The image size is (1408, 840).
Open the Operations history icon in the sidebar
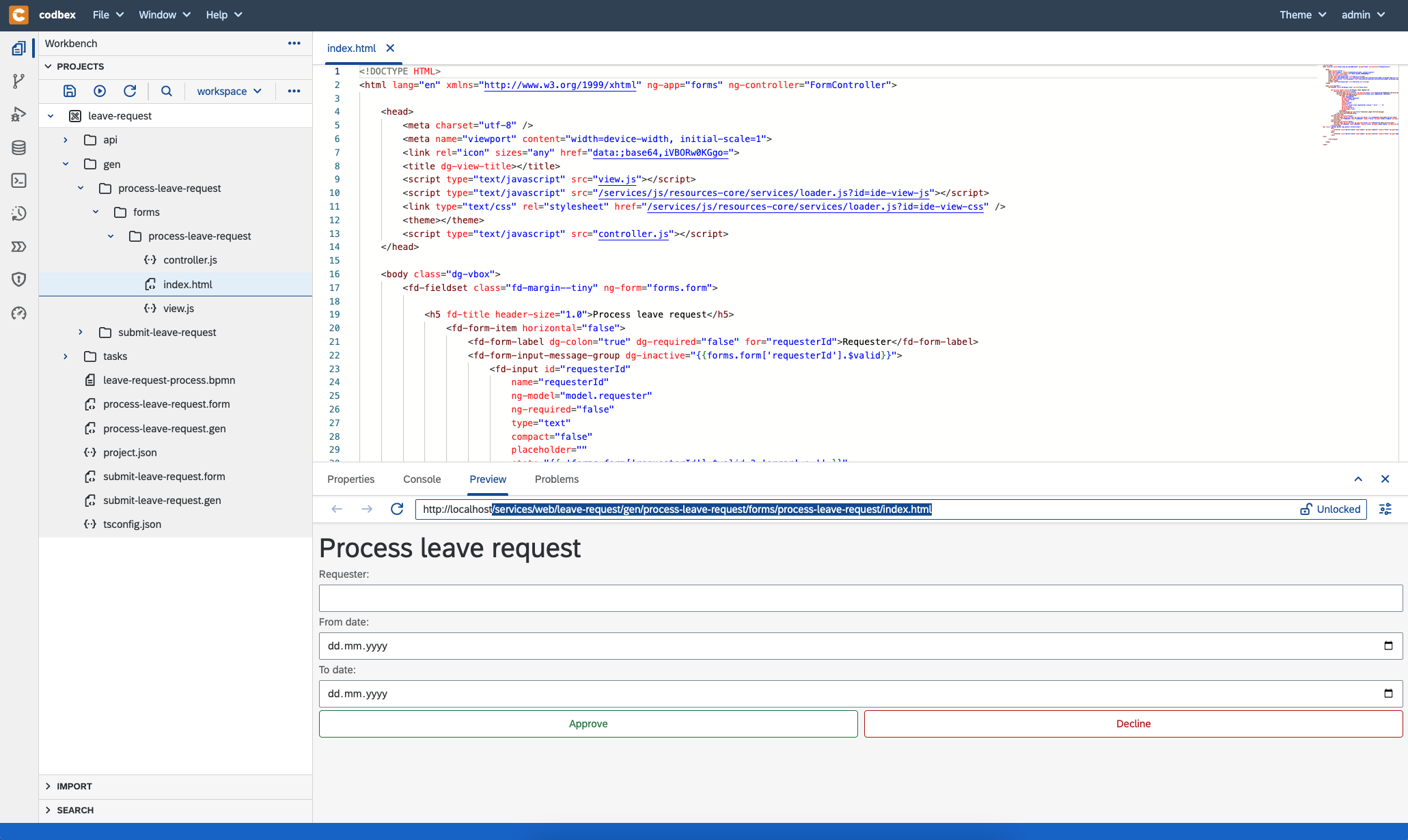pyautogui.click(x=19, y=213)
